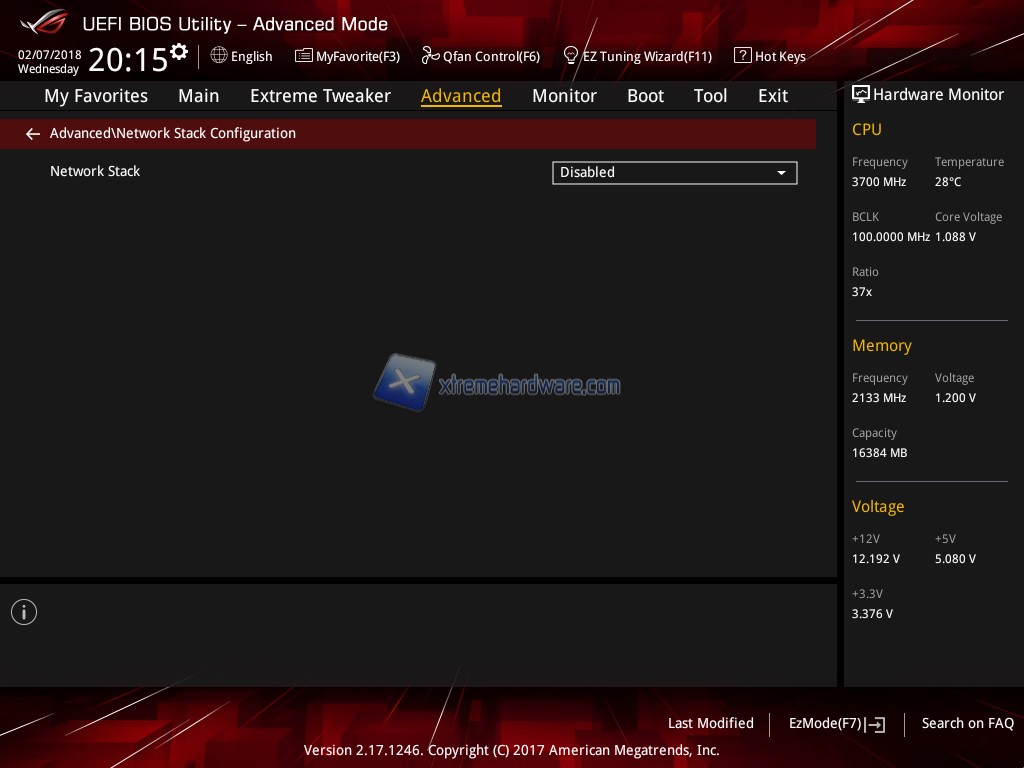The width and height of the screenshot is (1024, 768).
Task: Open MyFavorite(F3) list icon
Action: click(x=304, y=56)
